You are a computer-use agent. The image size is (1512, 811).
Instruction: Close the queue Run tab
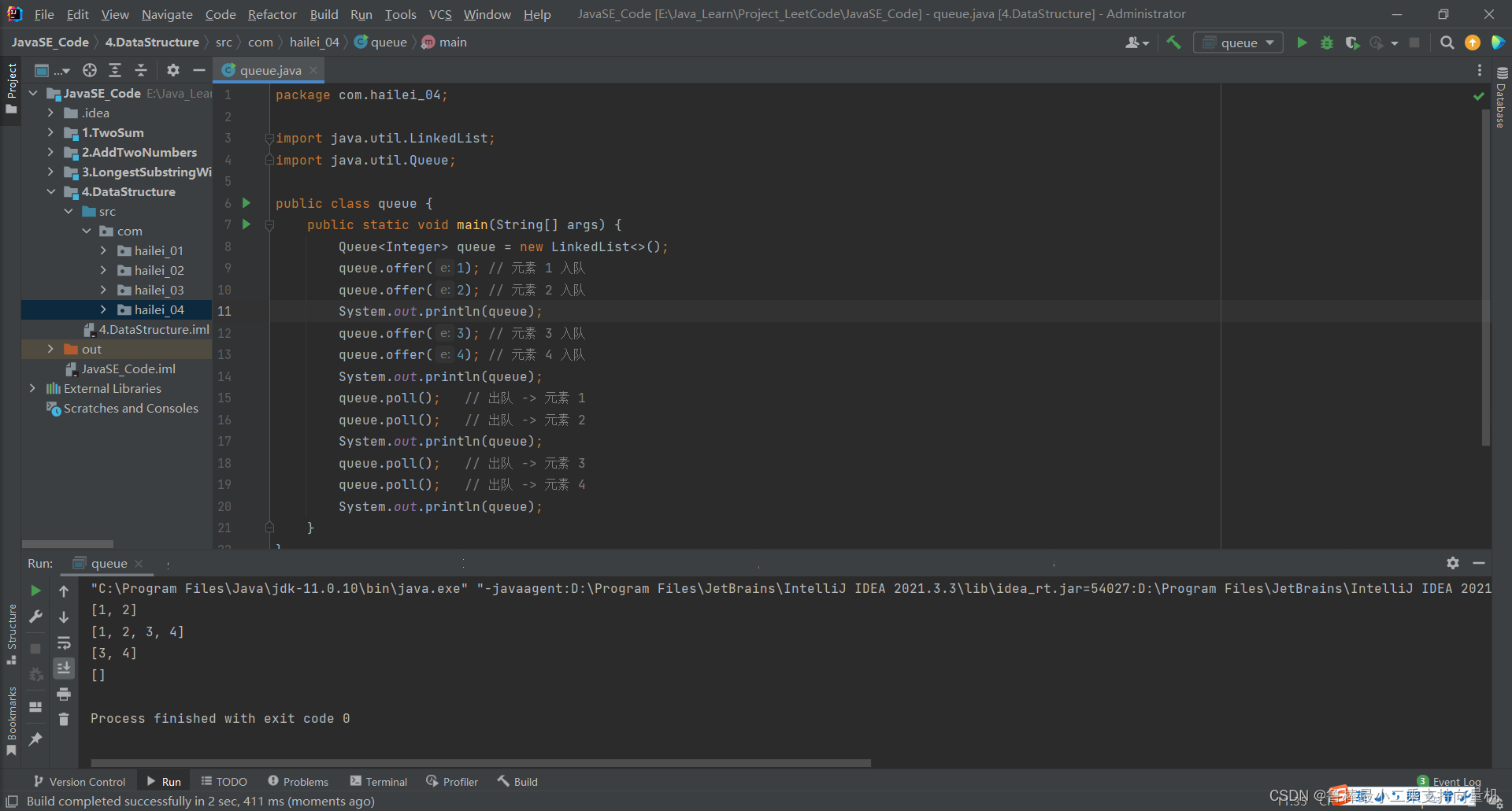pos(139,563)
